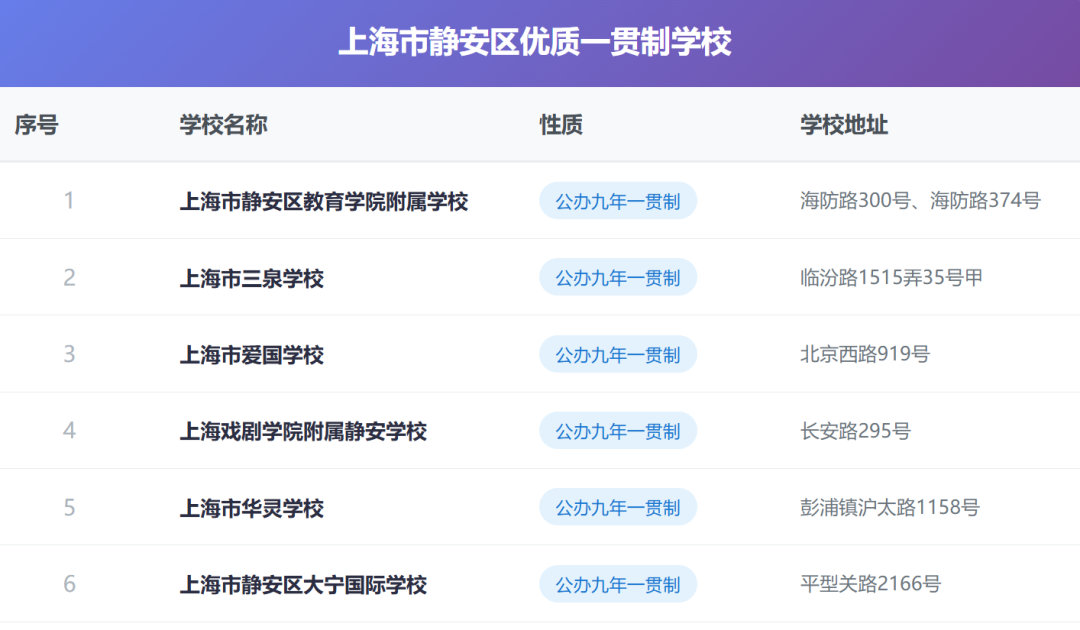
Task: Click 公办九年一贯制 tag in row 1
Action: (x=618, y=201)
